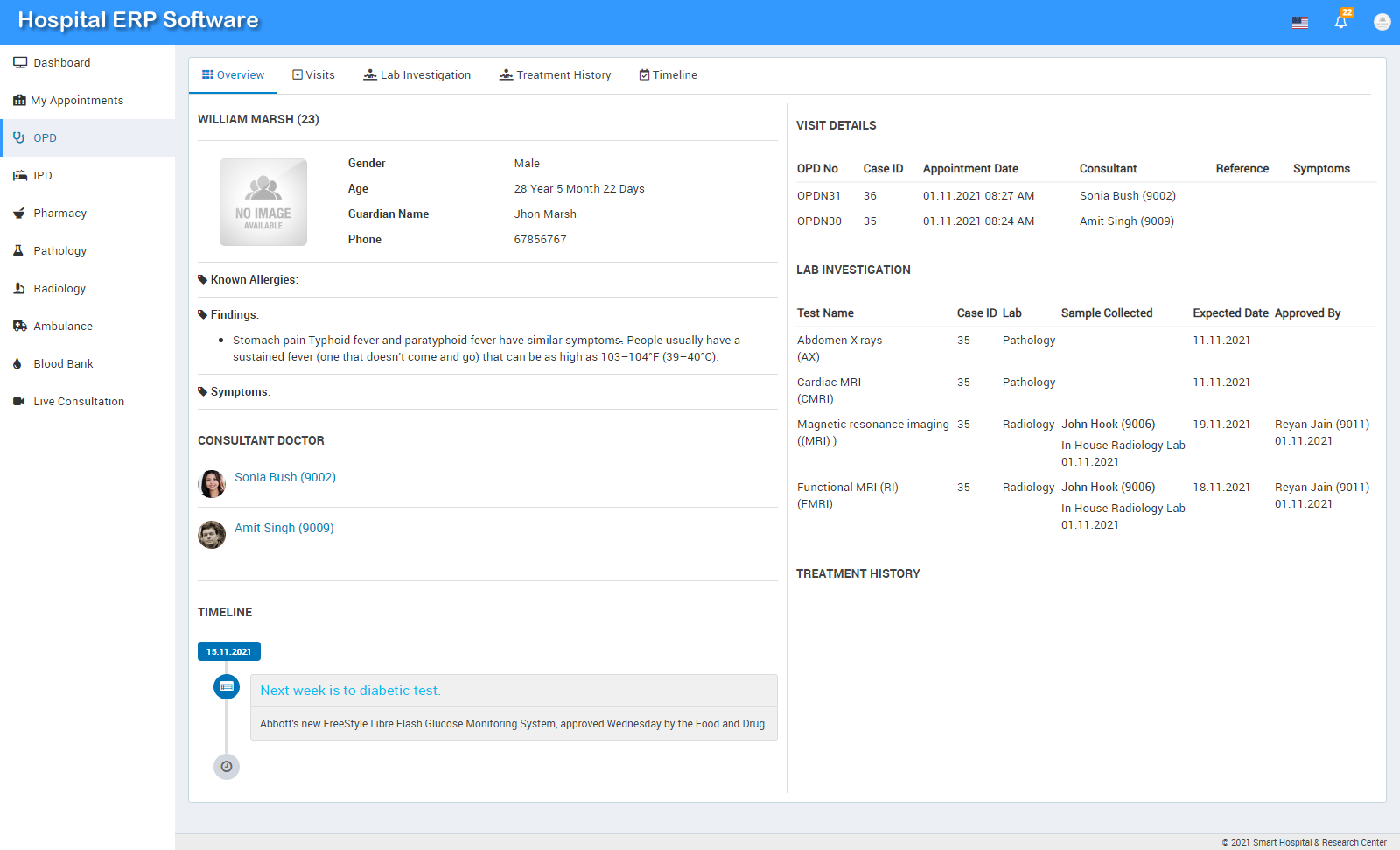
Task: Click Abdomen X-rays (AX) test name
Action: pos(840,348)
